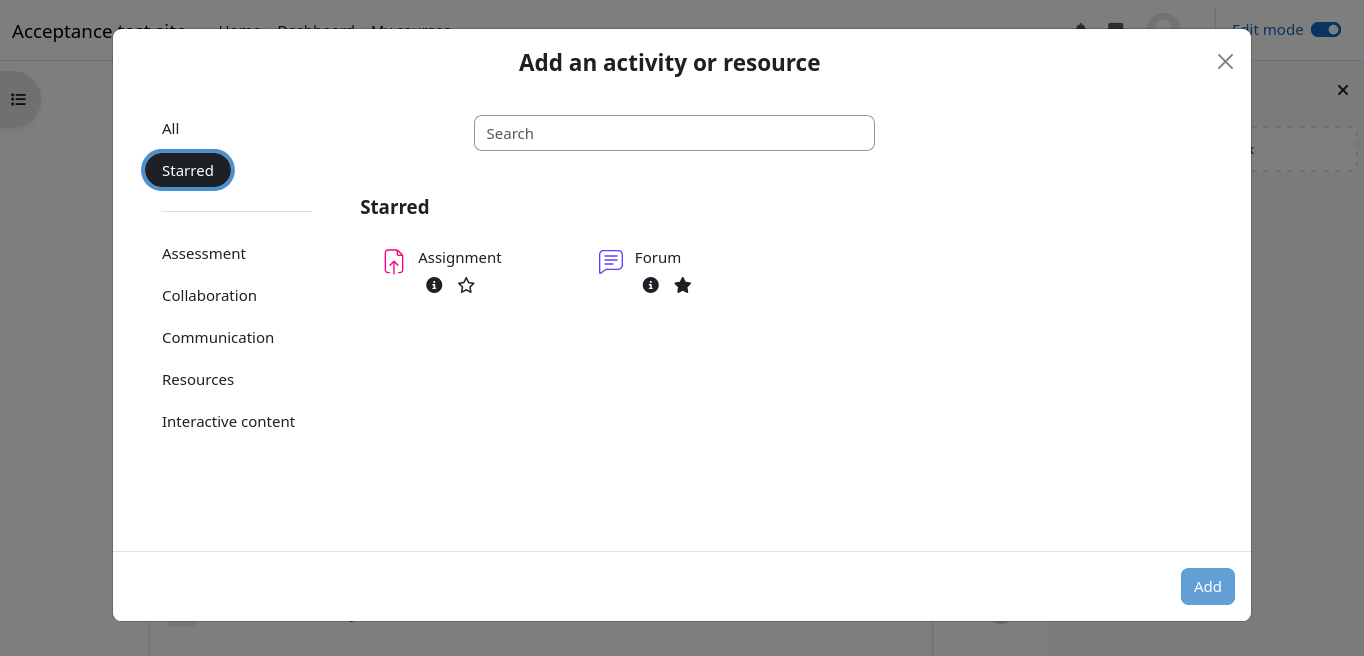The image size is (1364, 656).
Task: Choose the Forum activity name
Action: [658, 258]
